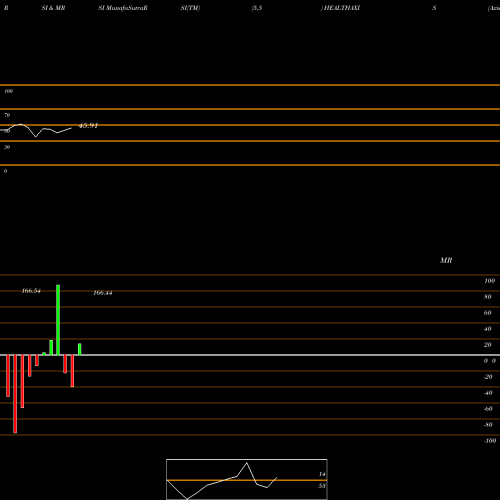The width and height of the screenshot is (500, 500).
Task: Click the RSI 70 level axis label
Action: click(x=7, y=115)
